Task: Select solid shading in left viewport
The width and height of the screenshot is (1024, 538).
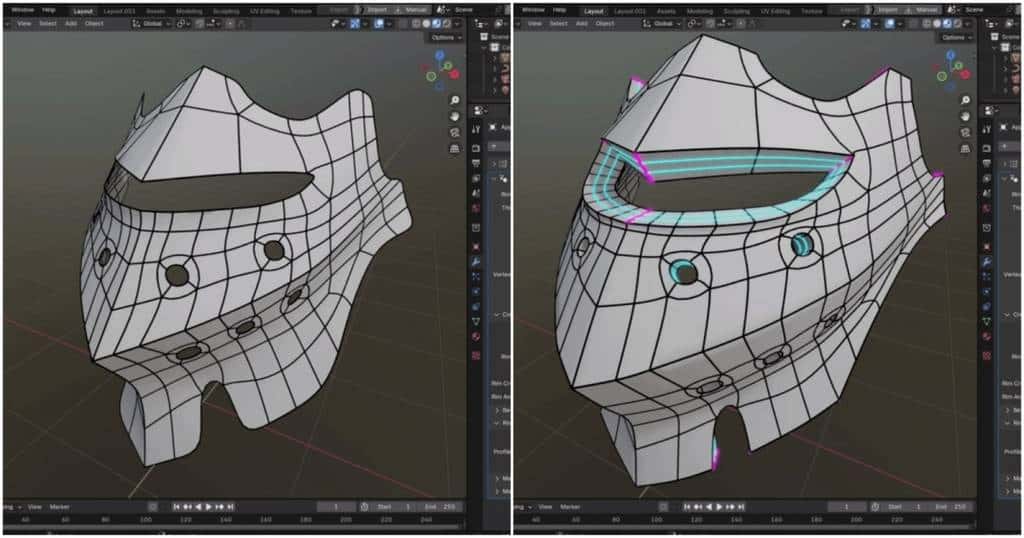Action: (x=426, y=24)
